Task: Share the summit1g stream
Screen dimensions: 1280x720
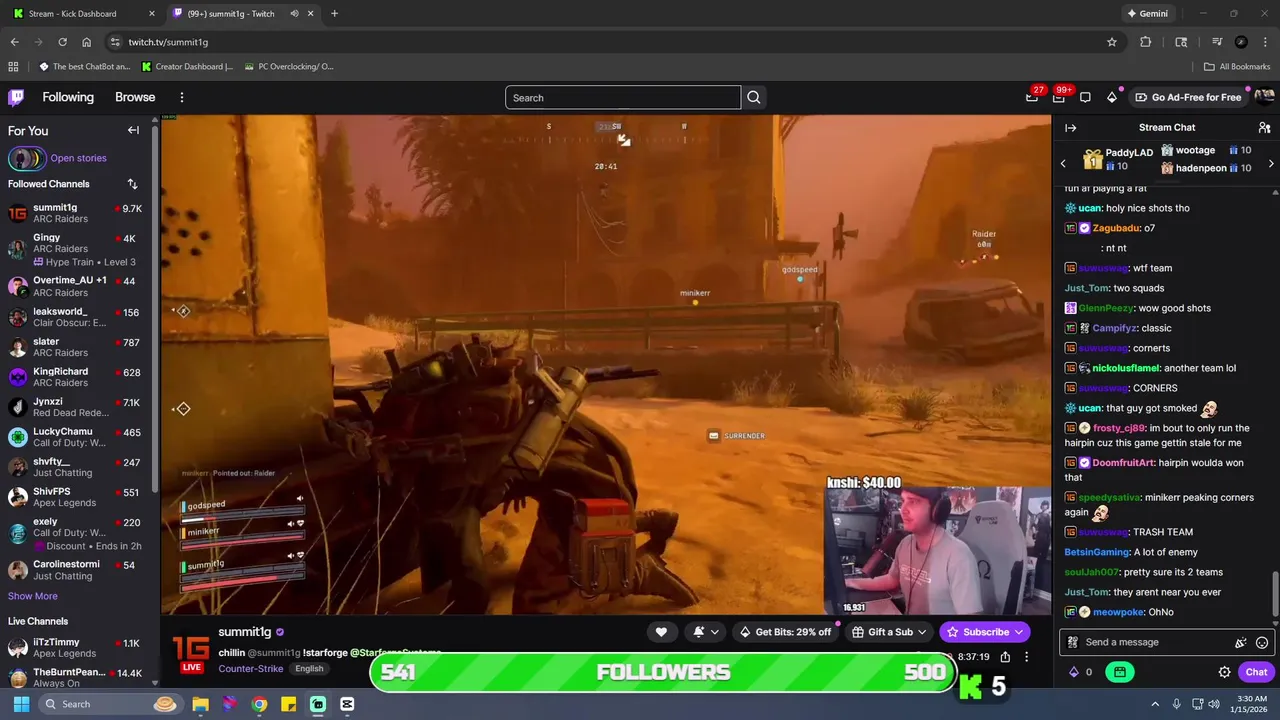Action: pos(1005,657)
